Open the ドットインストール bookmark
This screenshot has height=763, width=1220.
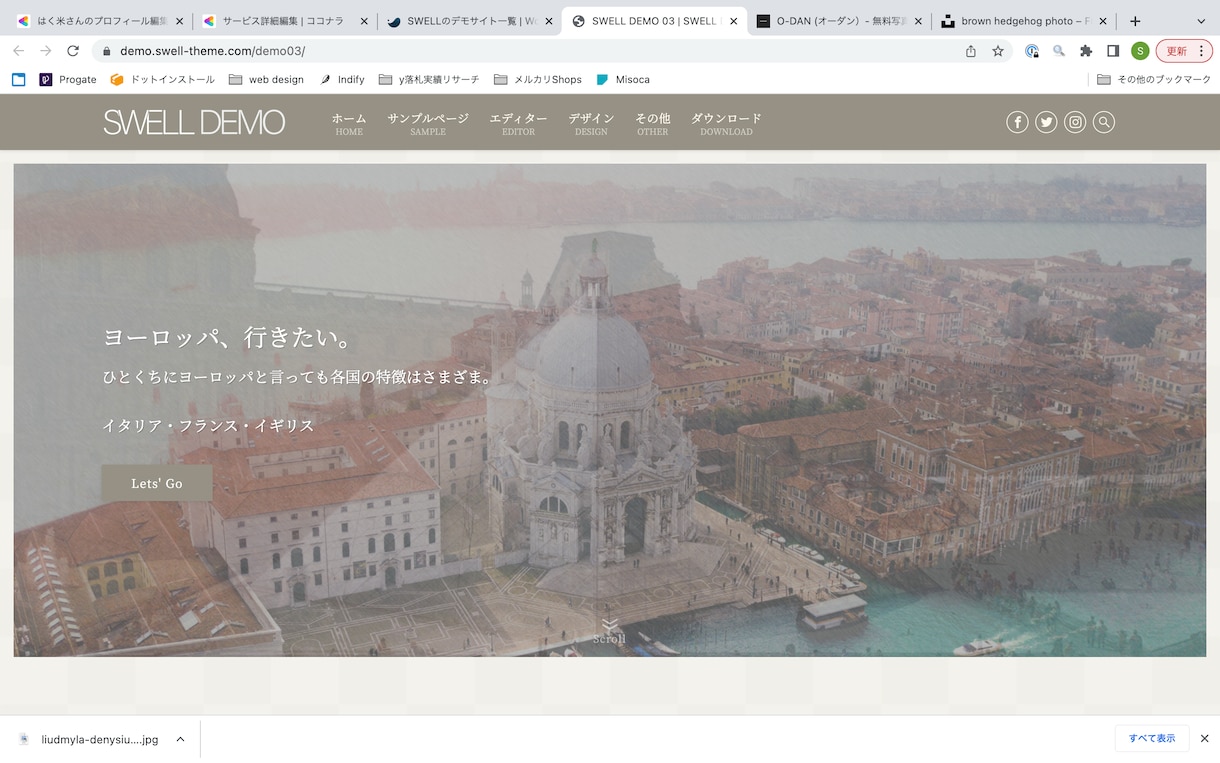[x=162, y=79]
